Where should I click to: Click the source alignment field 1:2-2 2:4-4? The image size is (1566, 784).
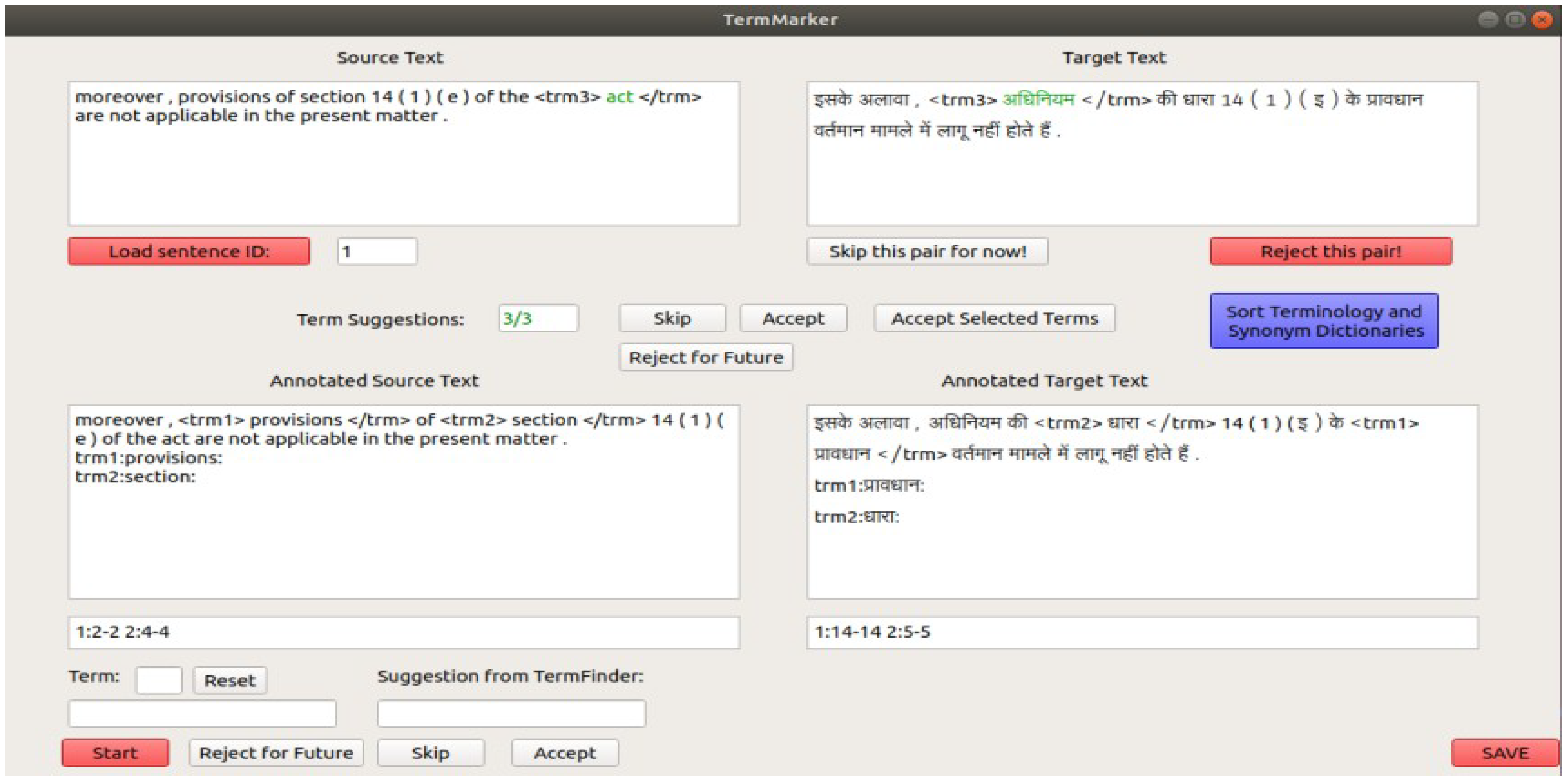coord(403,632)
